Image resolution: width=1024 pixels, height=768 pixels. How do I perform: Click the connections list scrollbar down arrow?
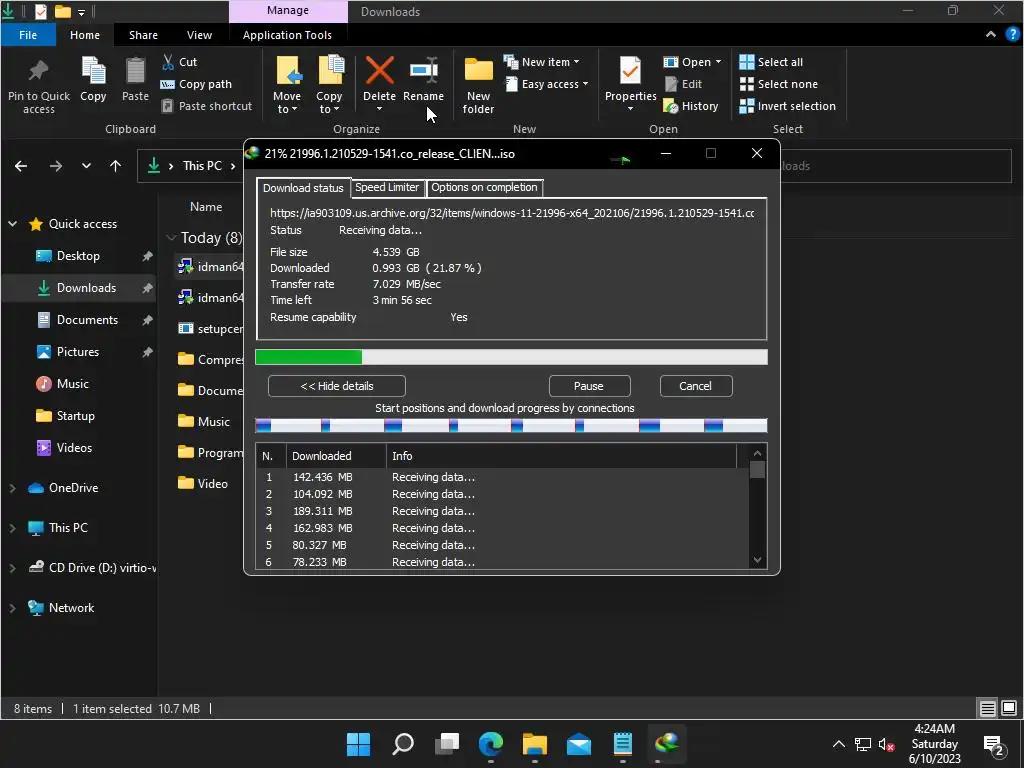click(x=758, y=560)
